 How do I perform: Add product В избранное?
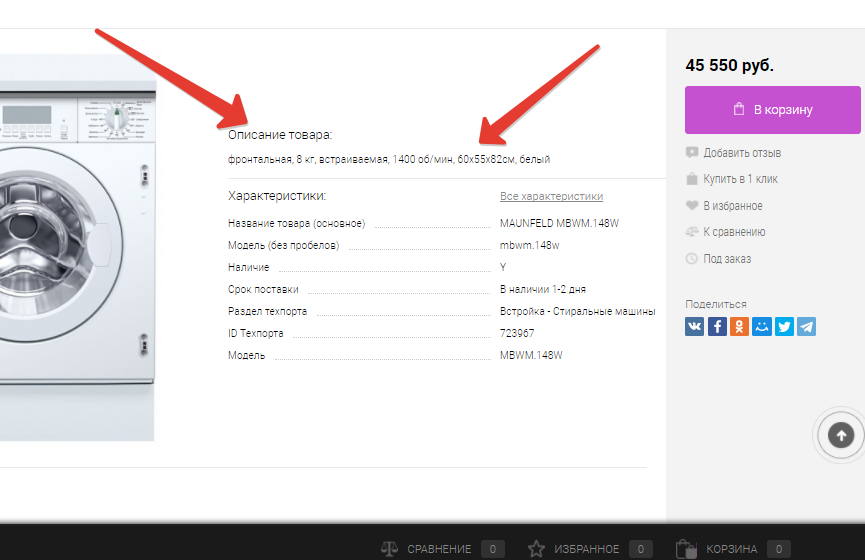click(x=733, y=206)
